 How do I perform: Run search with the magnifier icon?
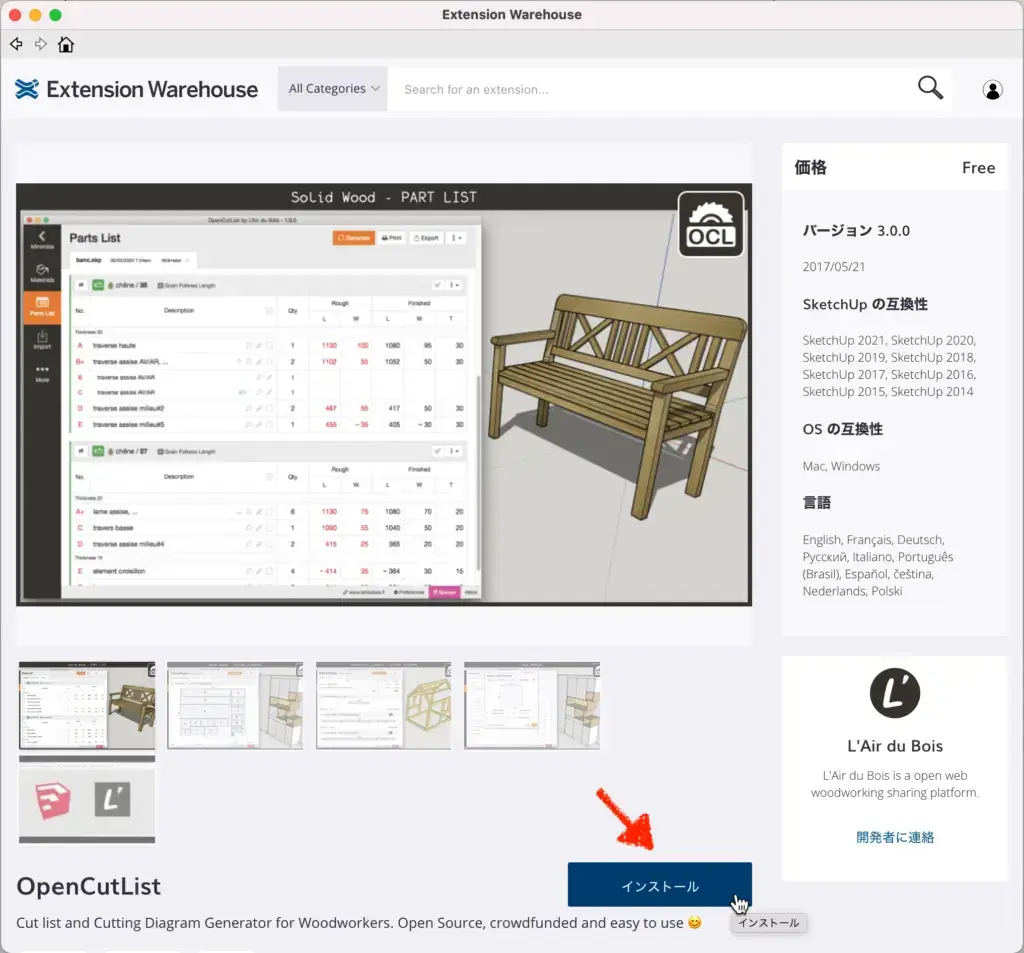point(930,88)
